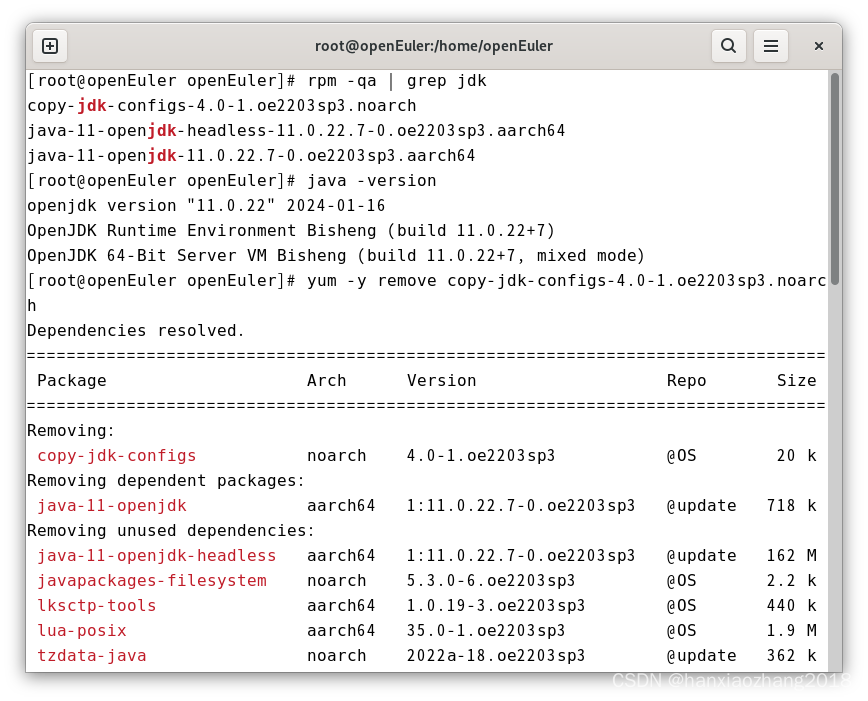Click the lua-posix package name
Image resolution: width=868 pixels, height=701 pixels.
81,631
